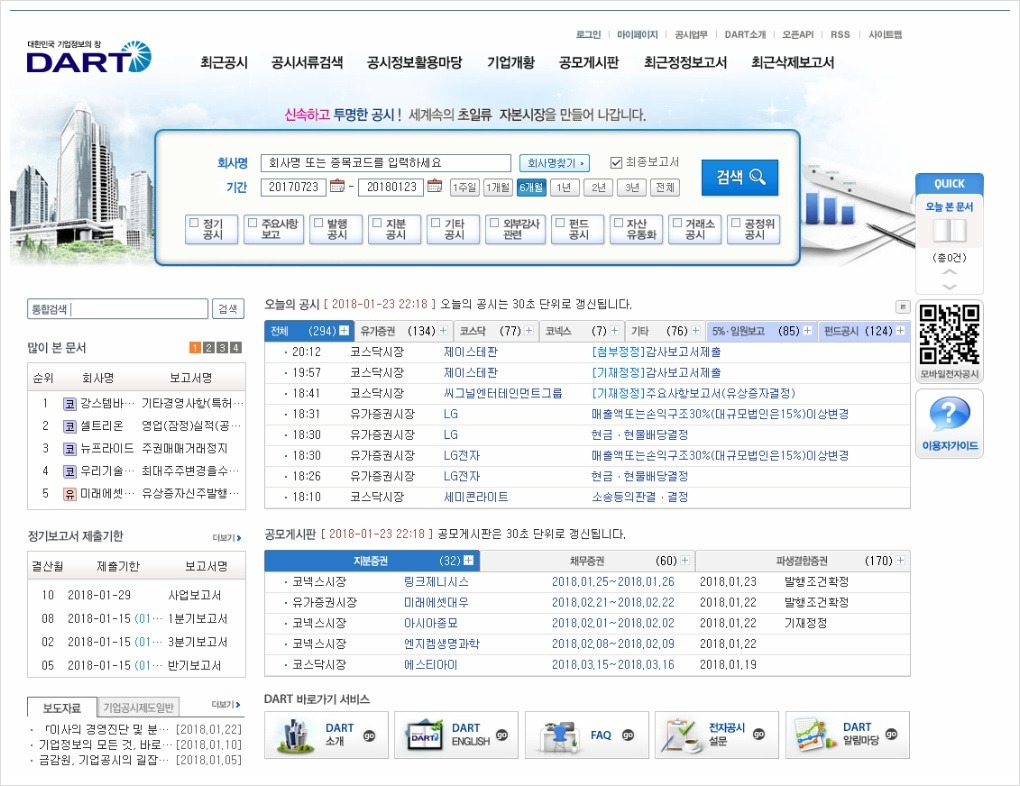Click 로그인 link
Viewport: 1020px width, 786px height.
[x=588, y=34]
